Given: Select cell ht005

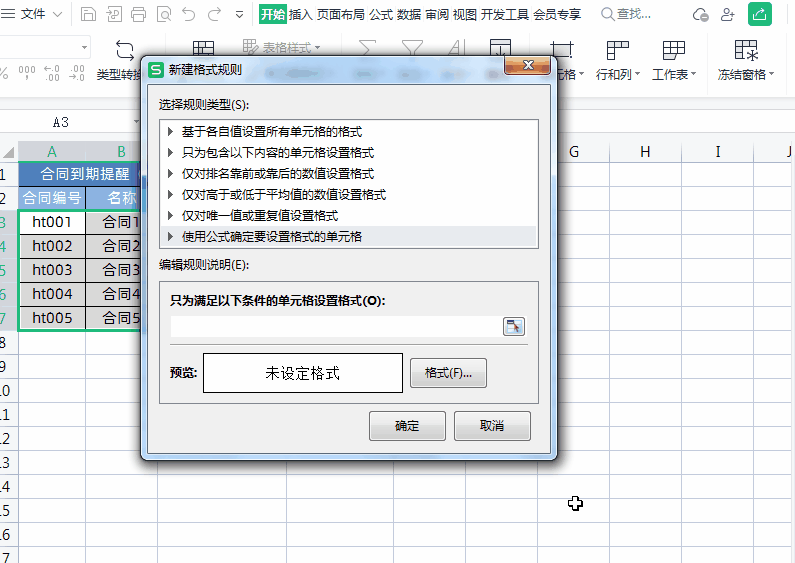Looking at the screenshot, I should [x=52, y=318].
